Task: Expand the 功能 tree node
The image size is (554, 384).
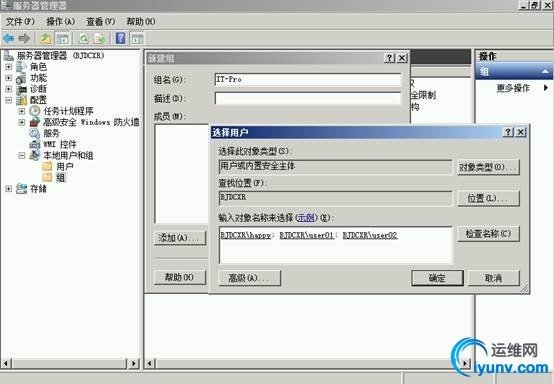Action: pos(8,78)
